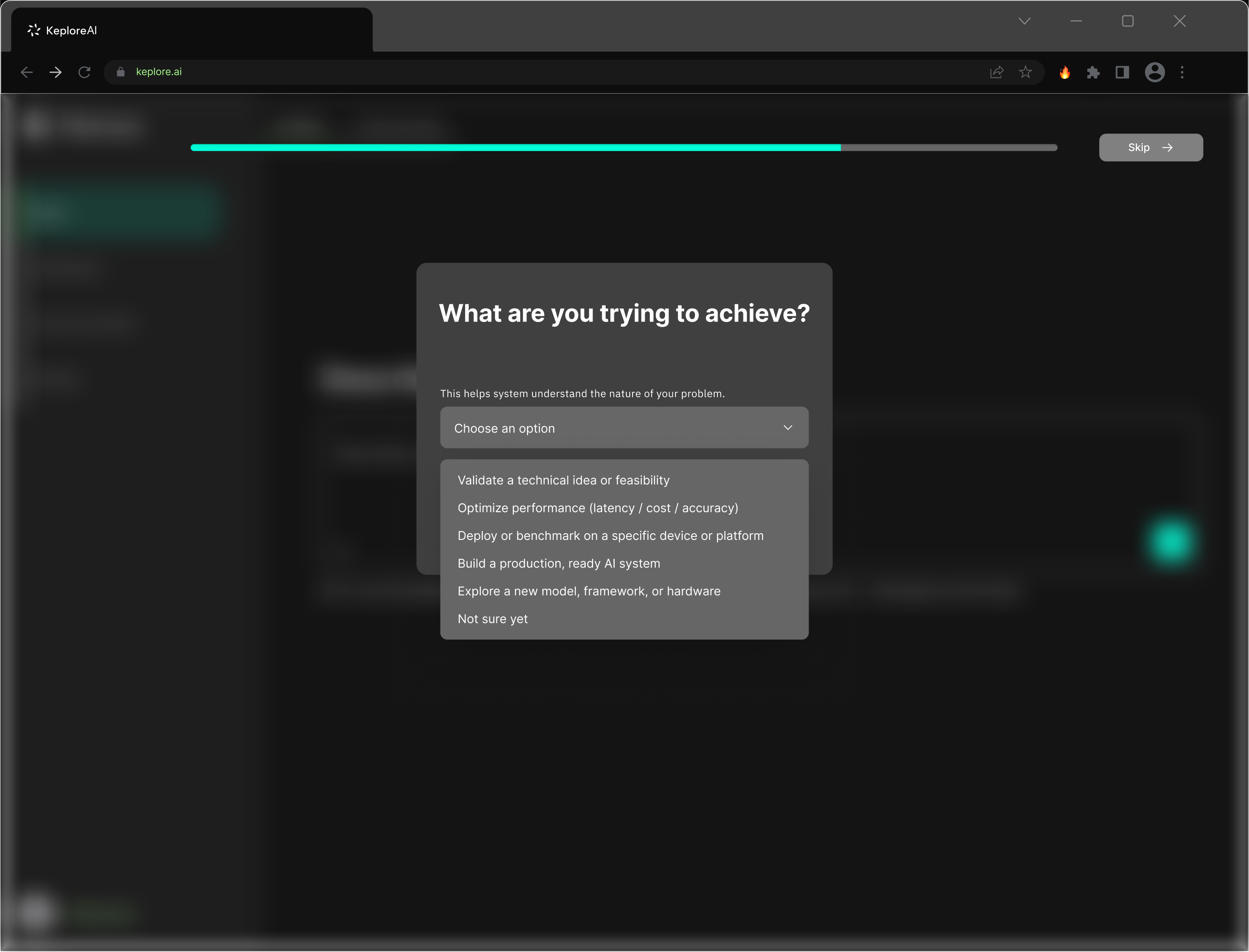
Task: Click inside the address bar
Action: [x=397, y=72]
